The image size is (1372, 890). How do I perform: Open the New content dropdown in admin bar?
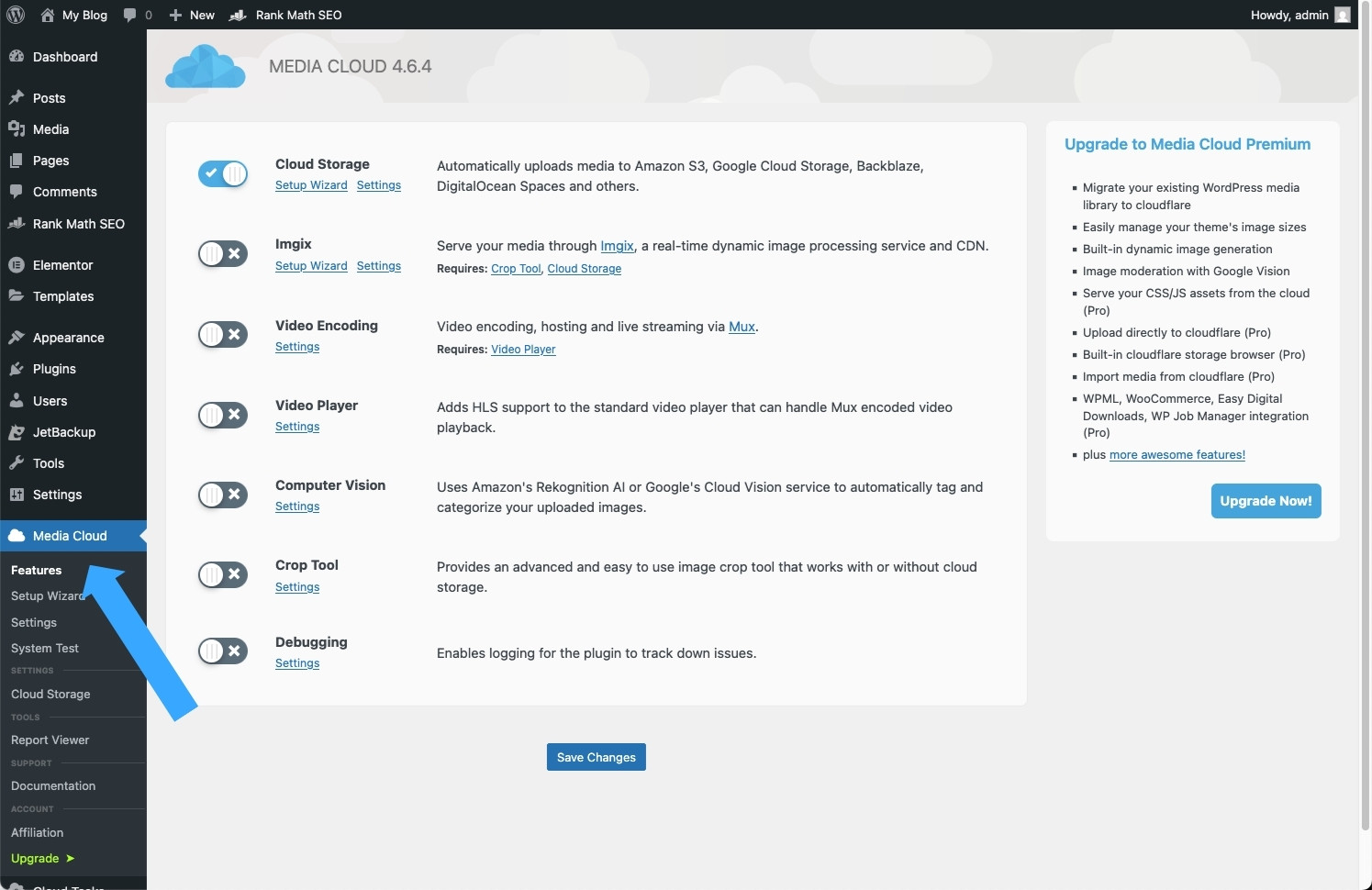192,15
